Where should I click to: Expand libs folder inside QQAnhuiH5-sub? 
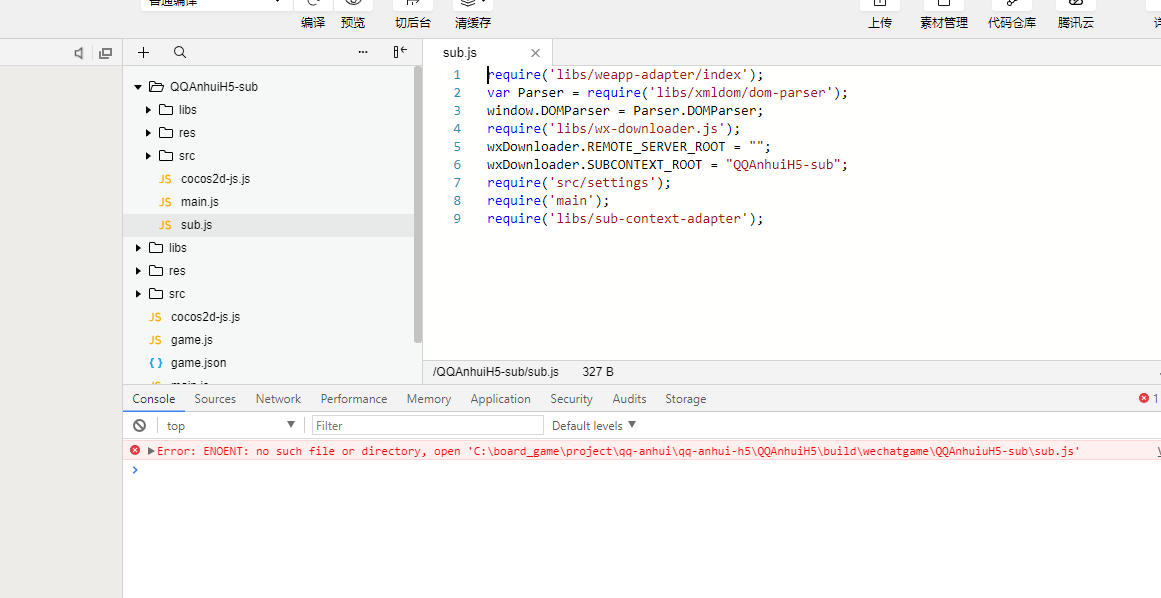coord(148,110)
